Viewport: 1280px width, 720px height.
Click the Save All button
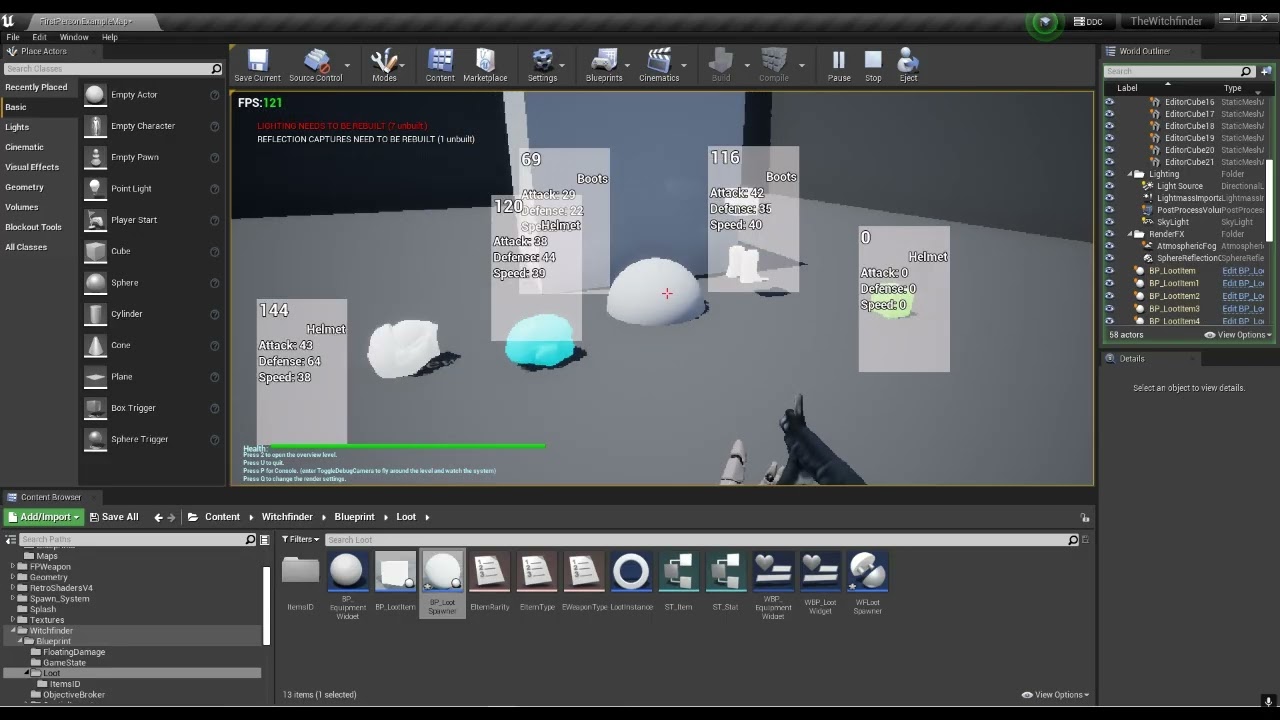(x=113, y=517)
